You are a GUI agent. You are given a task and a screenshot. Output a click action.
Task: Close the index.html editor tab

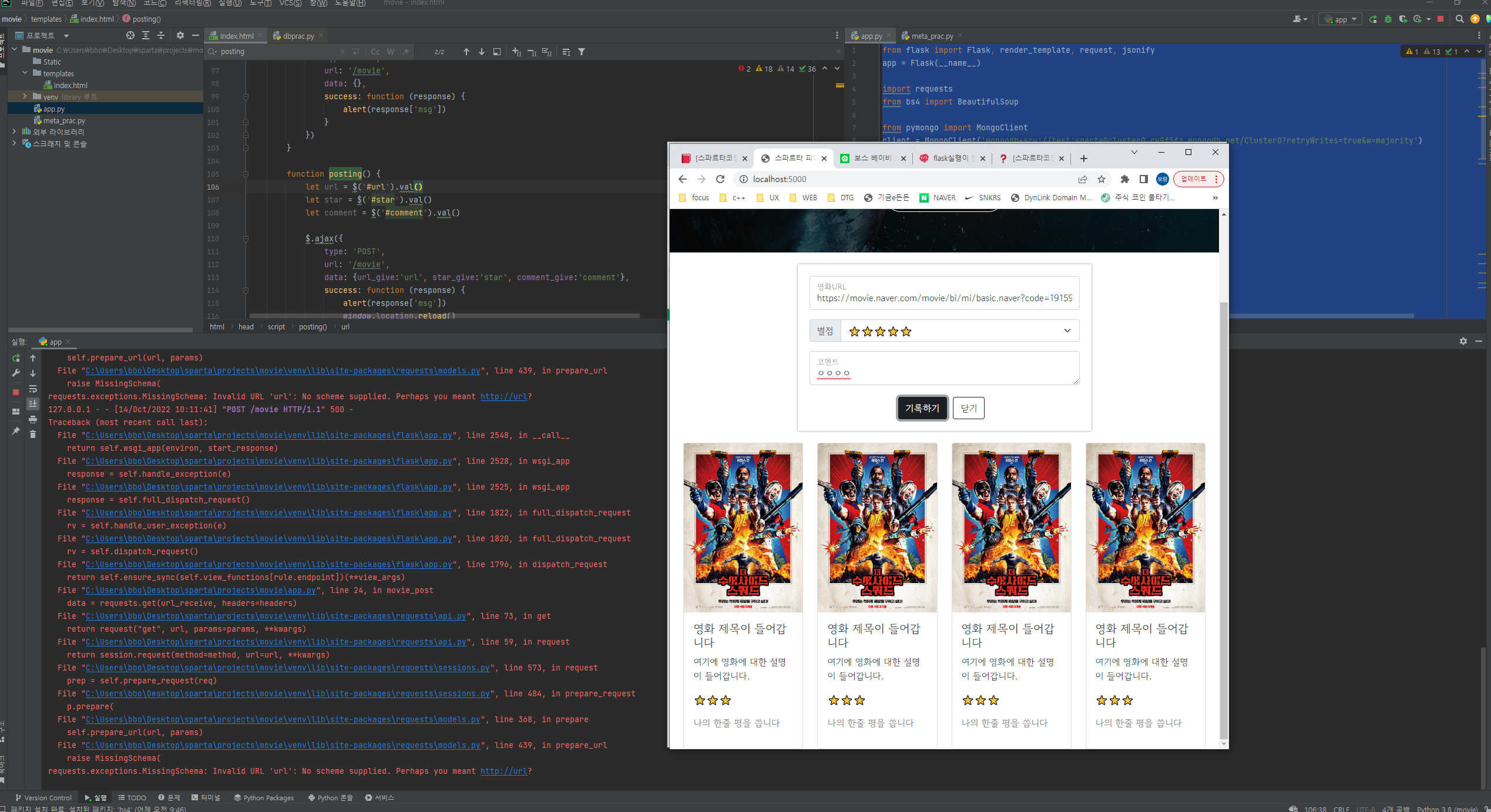tap(260, 36)
